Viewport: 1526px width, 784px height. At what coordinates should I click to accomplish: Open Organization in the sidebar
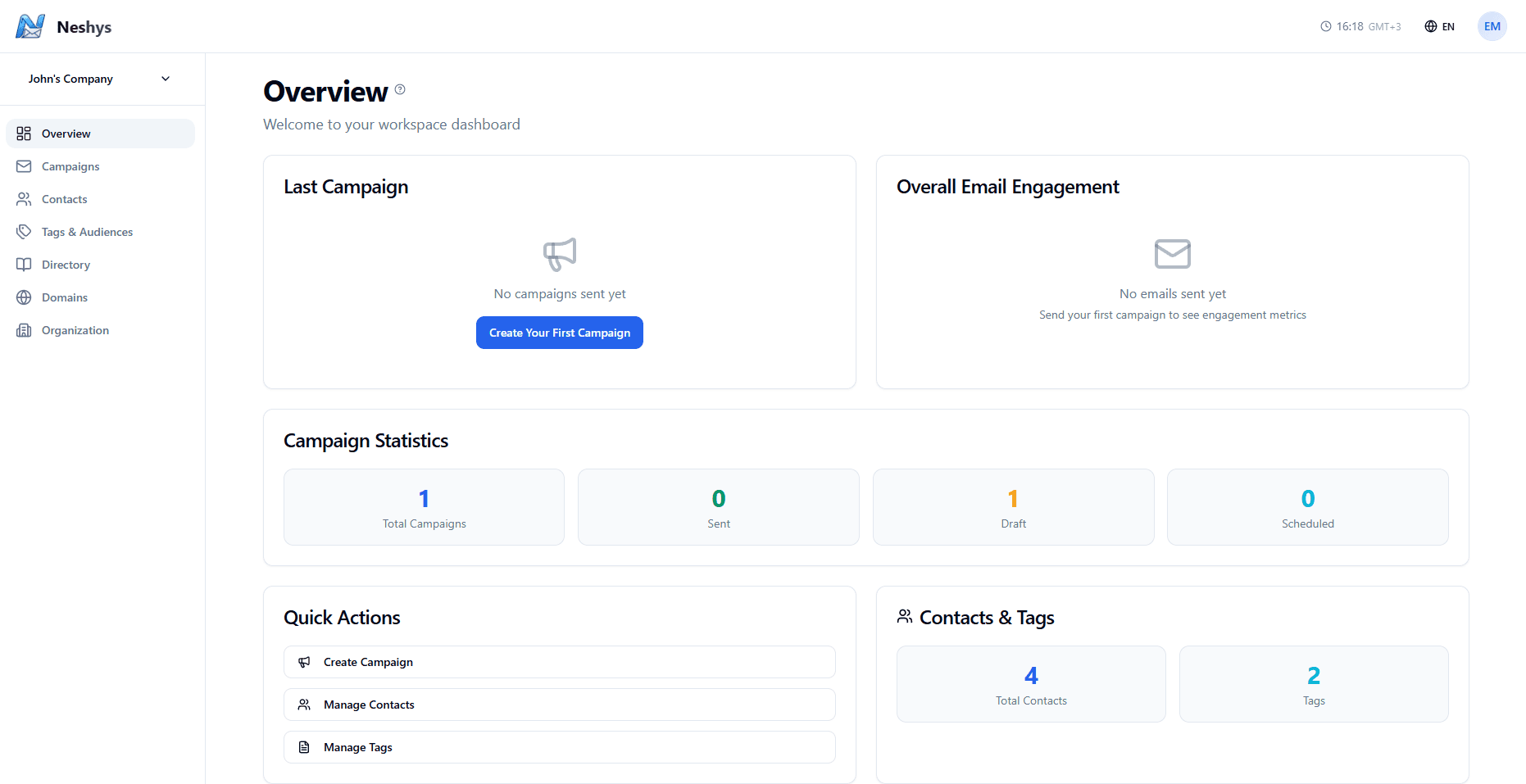point(75,330)
